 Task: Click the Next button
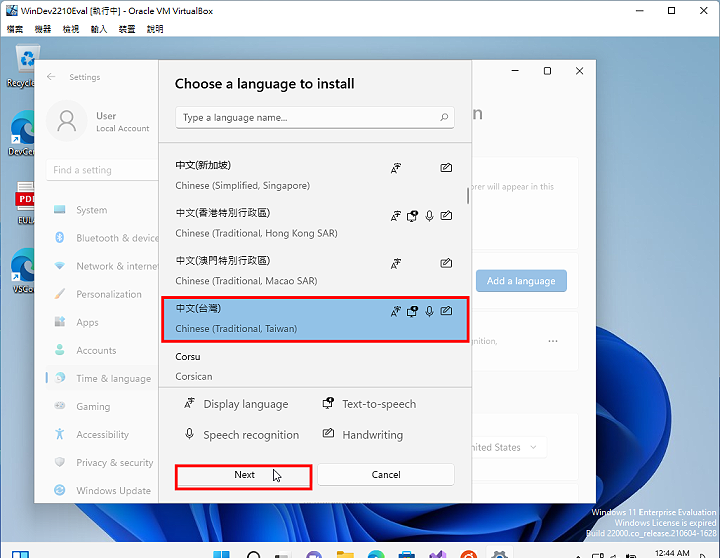[x=244, y=475]
